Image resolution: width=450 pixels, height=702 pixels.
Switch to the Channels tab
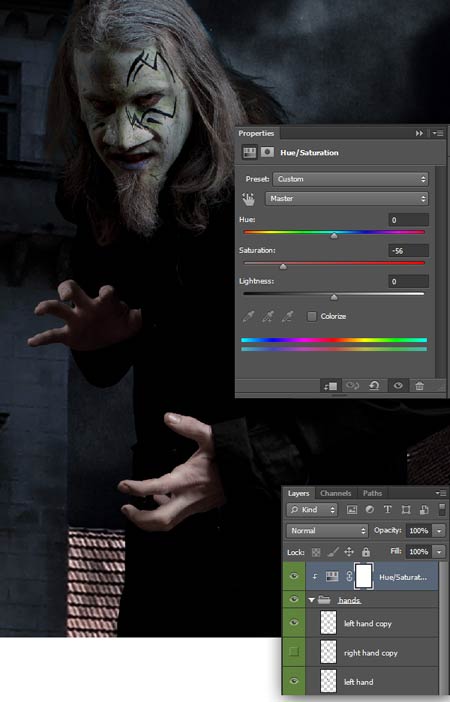(x=335, y=493)
